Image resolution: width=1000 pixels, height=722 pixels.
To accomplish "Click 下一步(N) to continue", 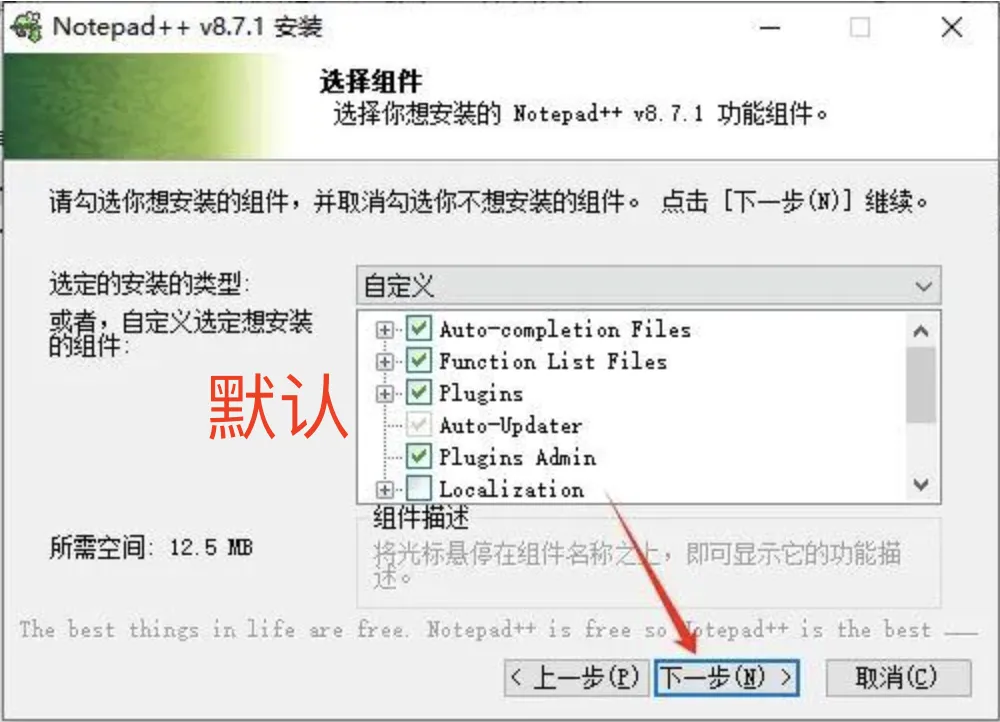I will 726,677.
